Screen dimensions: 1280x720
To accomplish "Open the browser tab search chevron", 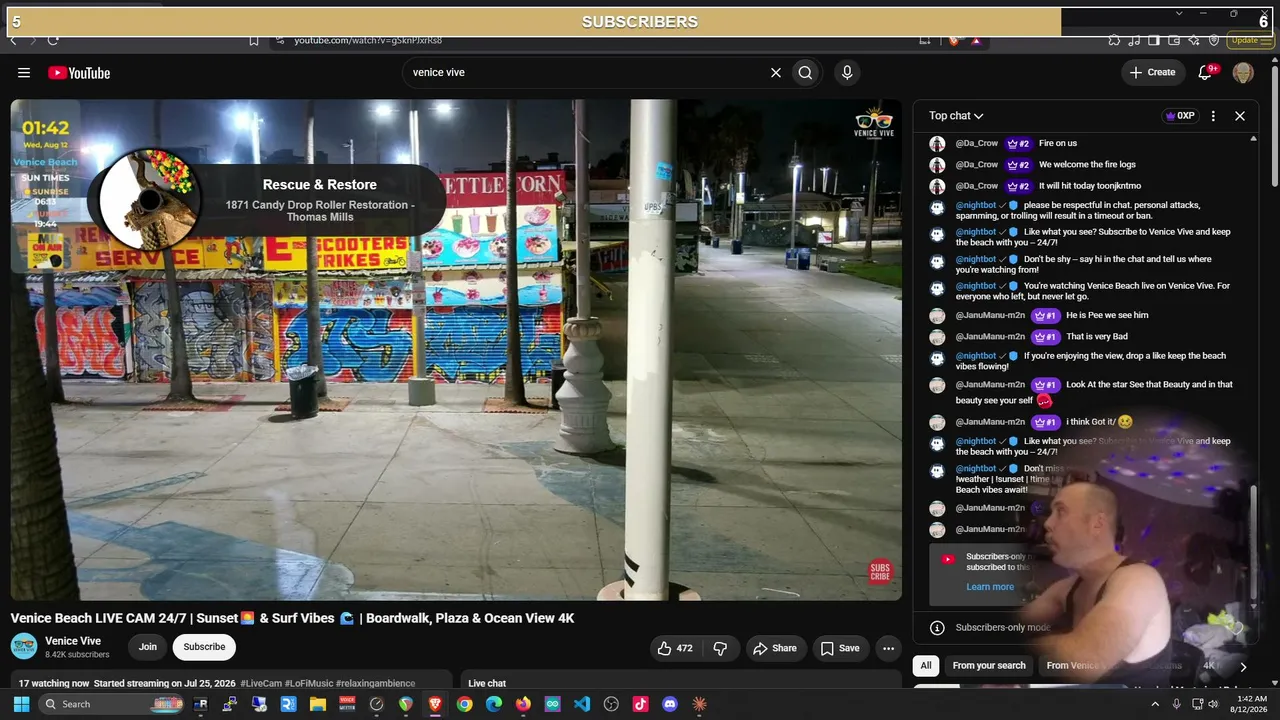I will 1179,14.
